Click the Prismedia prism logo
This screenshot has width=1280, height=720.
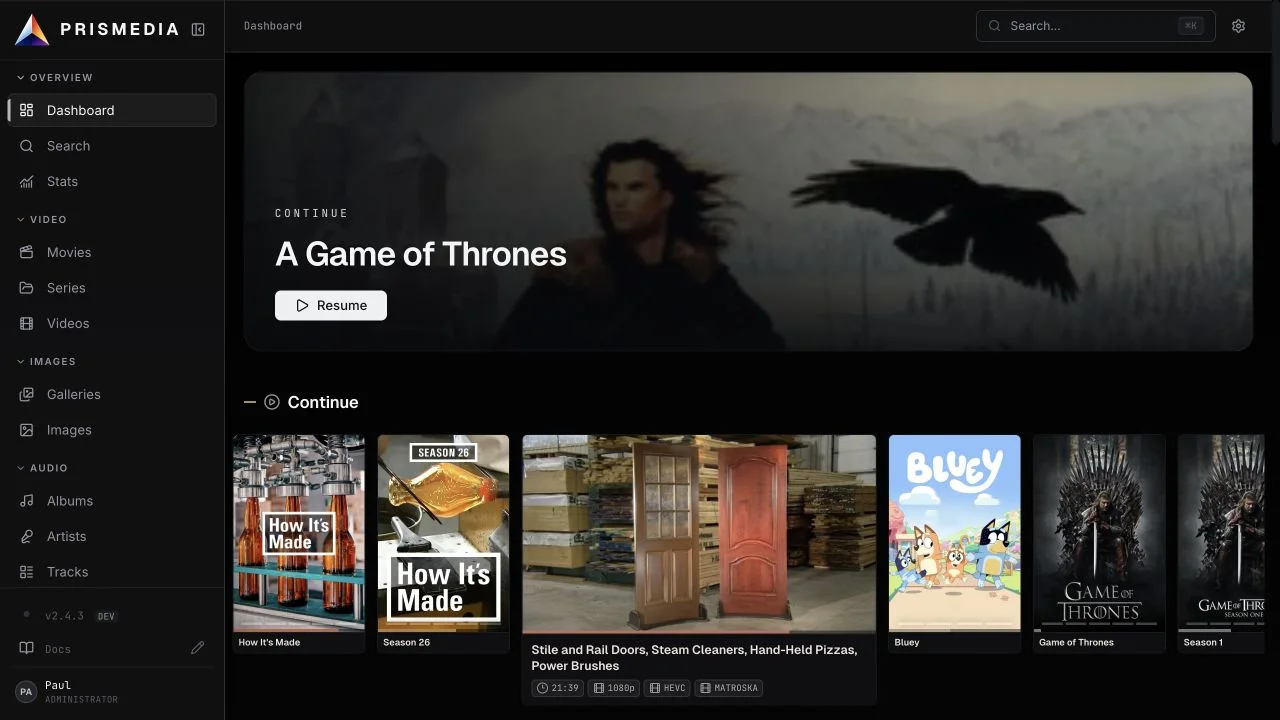(32, 30)
